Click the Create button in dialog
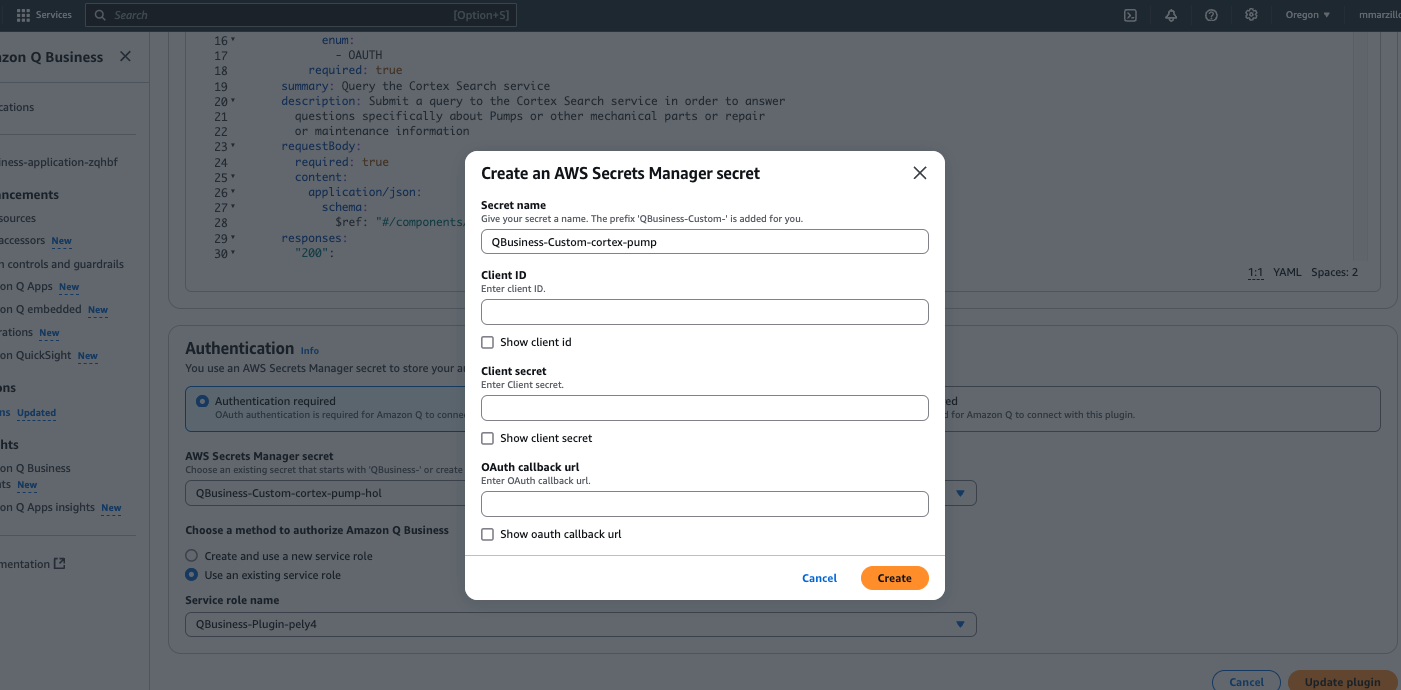Viewport: 1401px width, 690px height. [x=894, y=578]
